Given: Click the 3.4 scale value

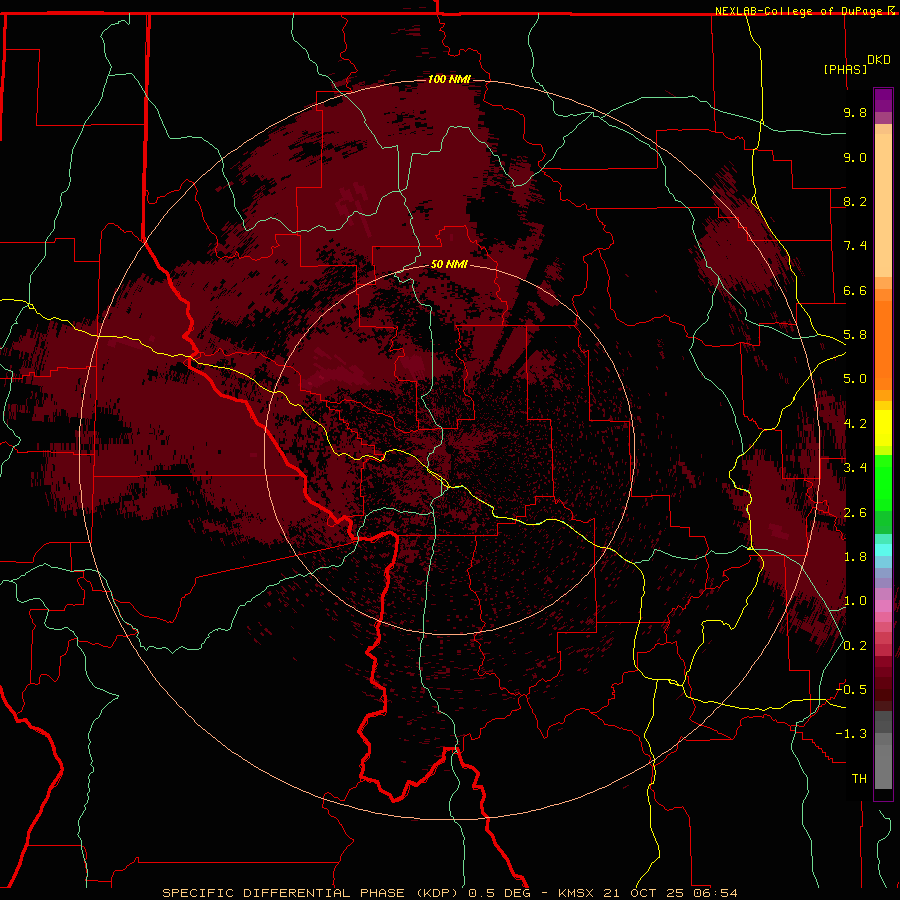Looking at the screenshot, I should point(855,468).
